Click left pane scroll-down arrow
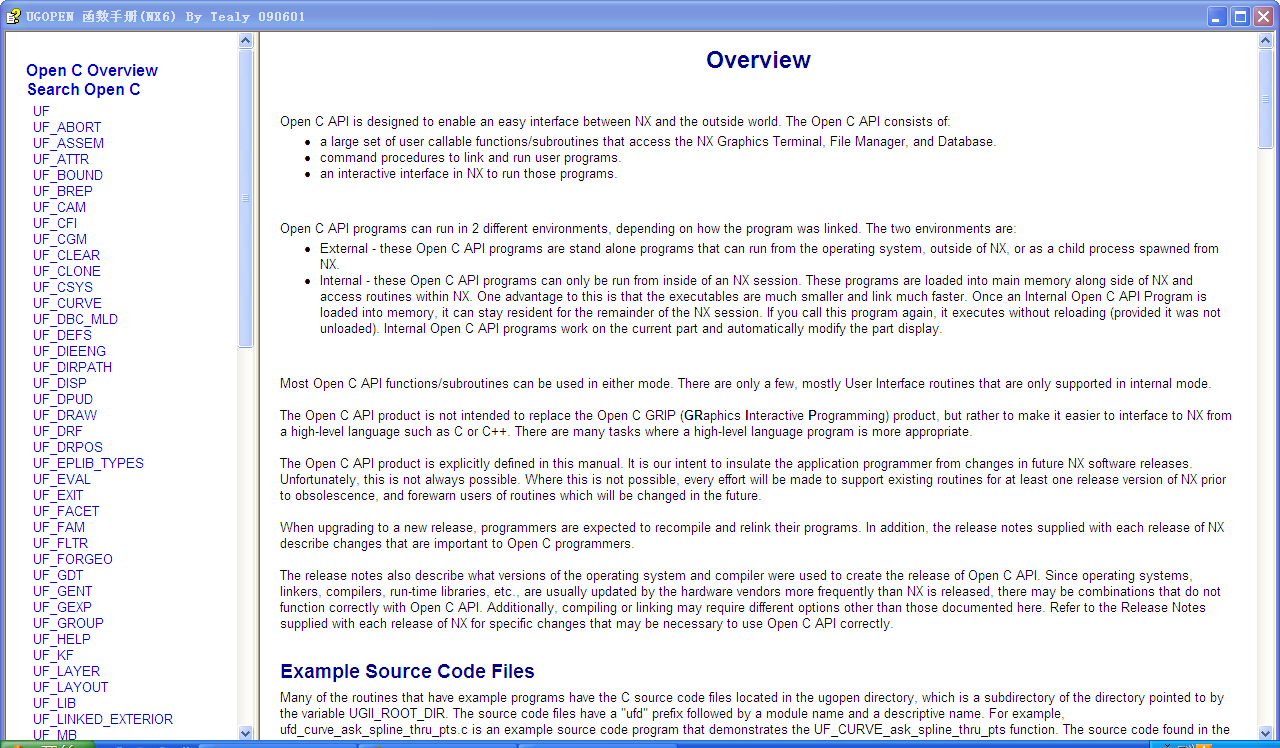 coord(246,733)
